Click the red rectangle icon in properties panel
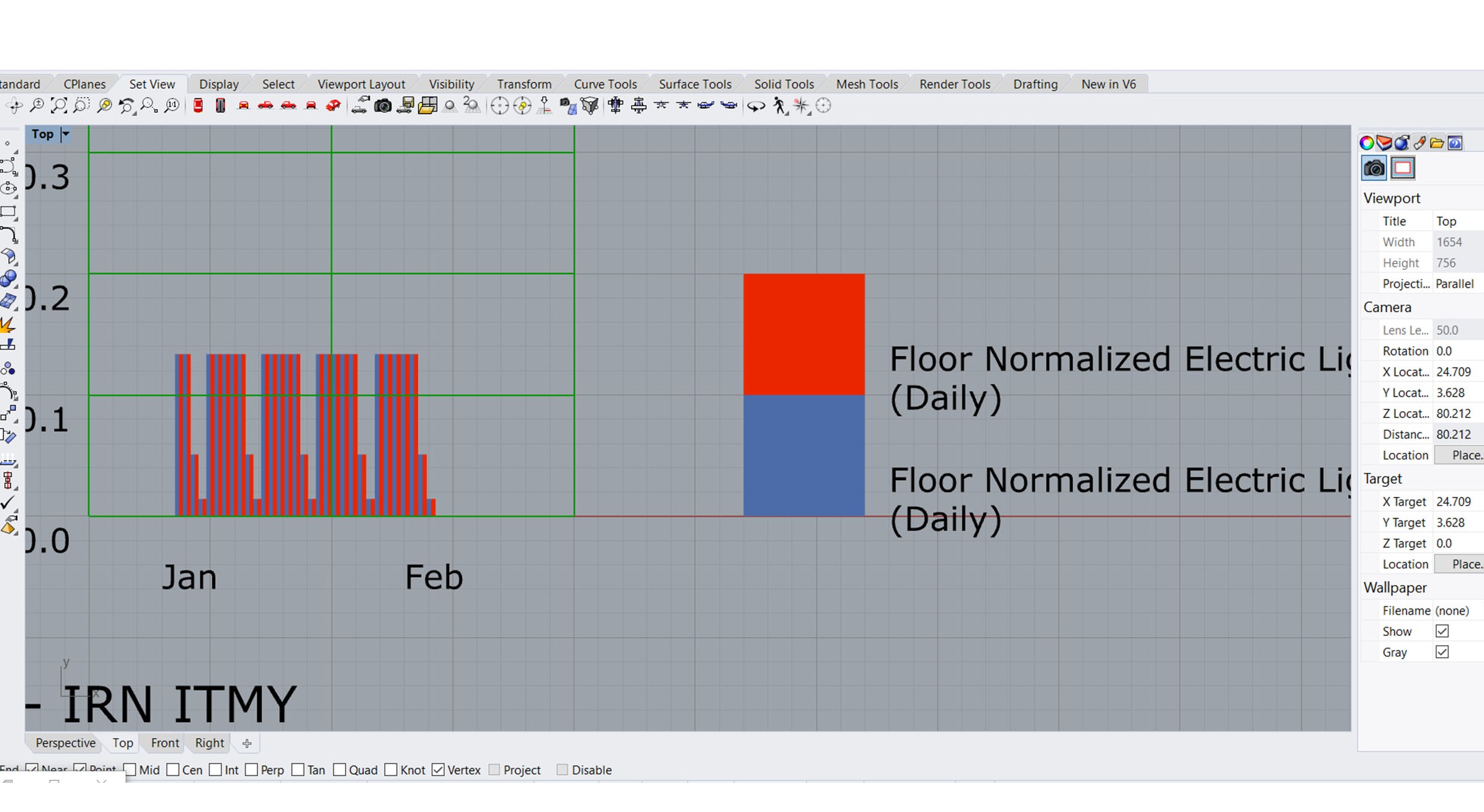Viewport: 1484px width, 812px height. point(1403,168)
